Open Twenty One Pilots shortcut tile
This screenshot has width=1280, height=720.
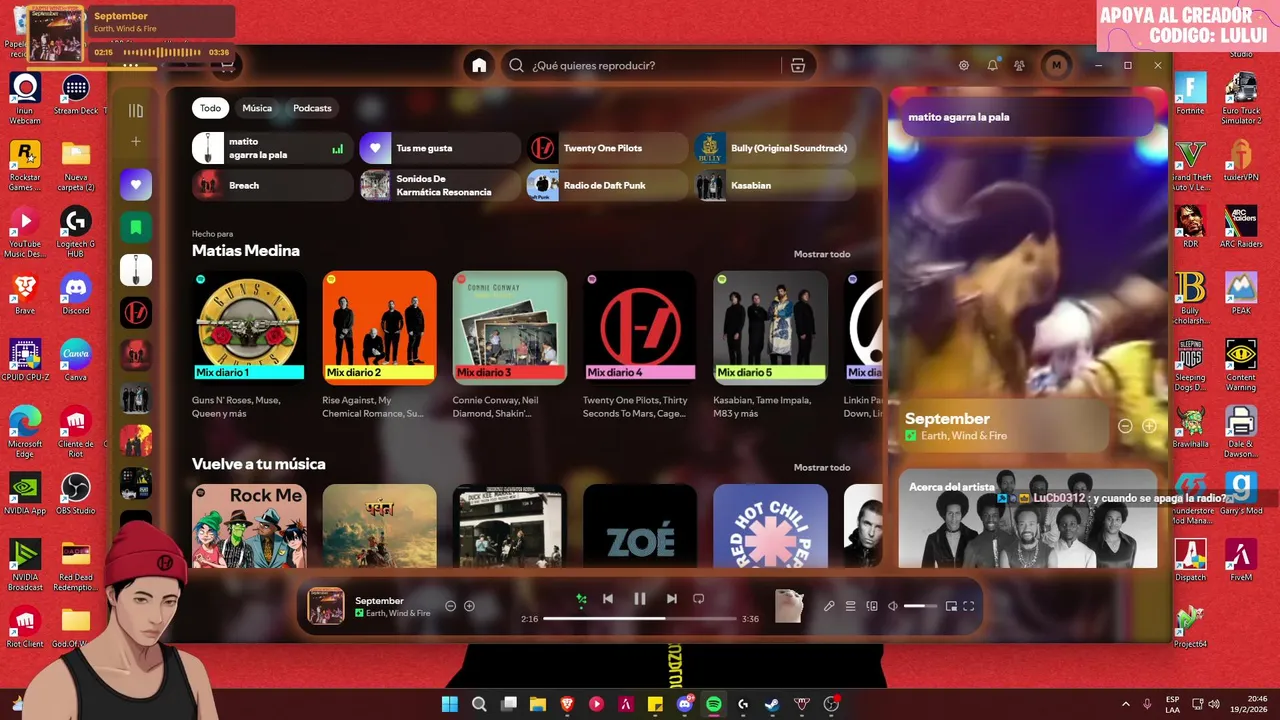point(607,148)
